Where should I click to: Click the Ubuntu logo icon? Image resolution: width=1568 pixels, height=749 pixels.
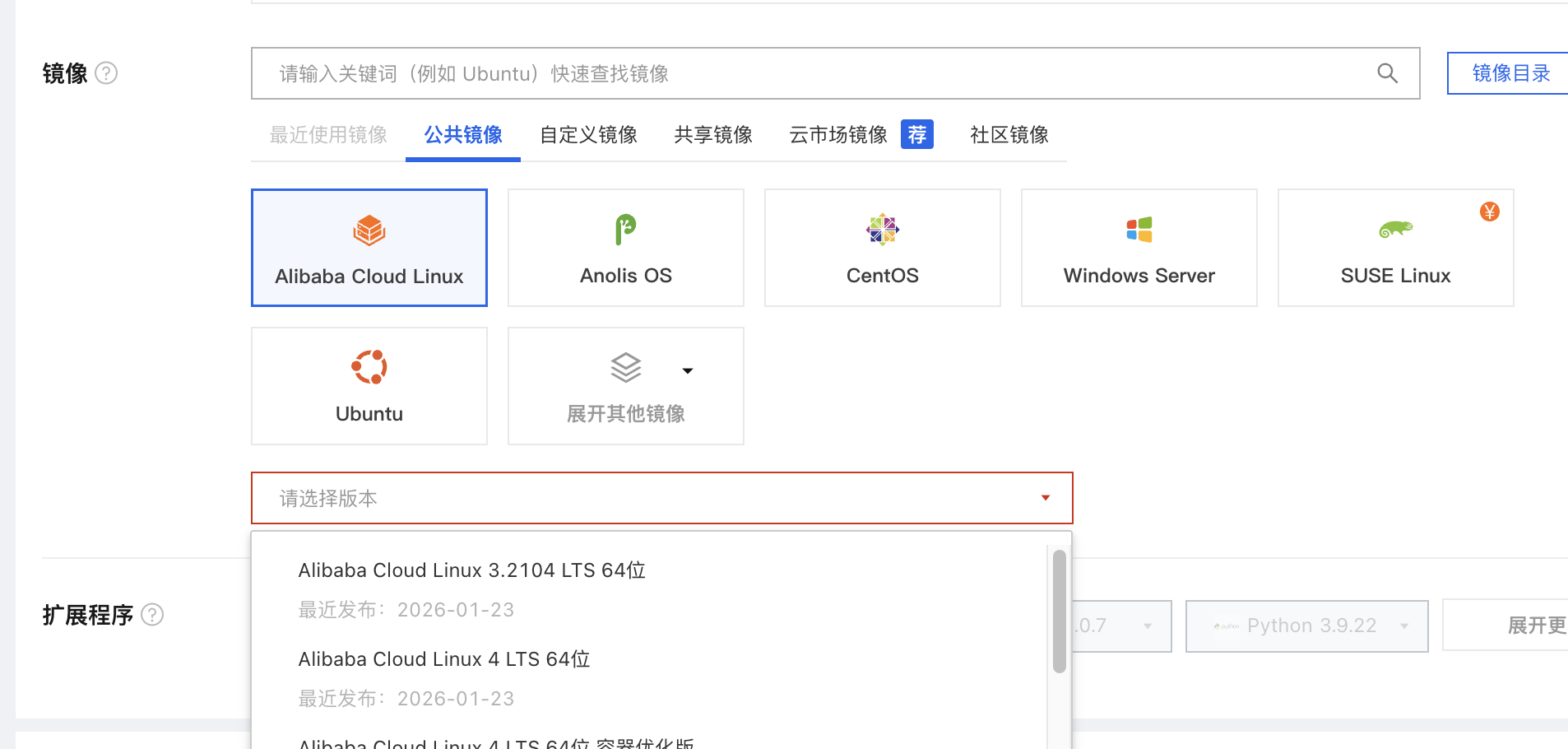point(369,367)
